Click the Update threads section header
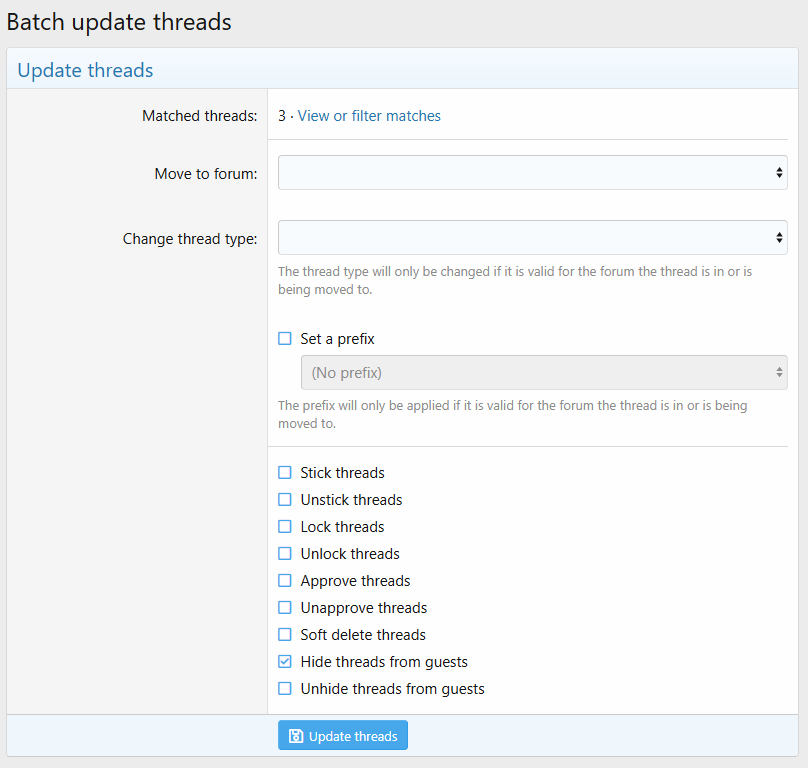Viewport: 808px width, 768px height. tap(86, 70)
